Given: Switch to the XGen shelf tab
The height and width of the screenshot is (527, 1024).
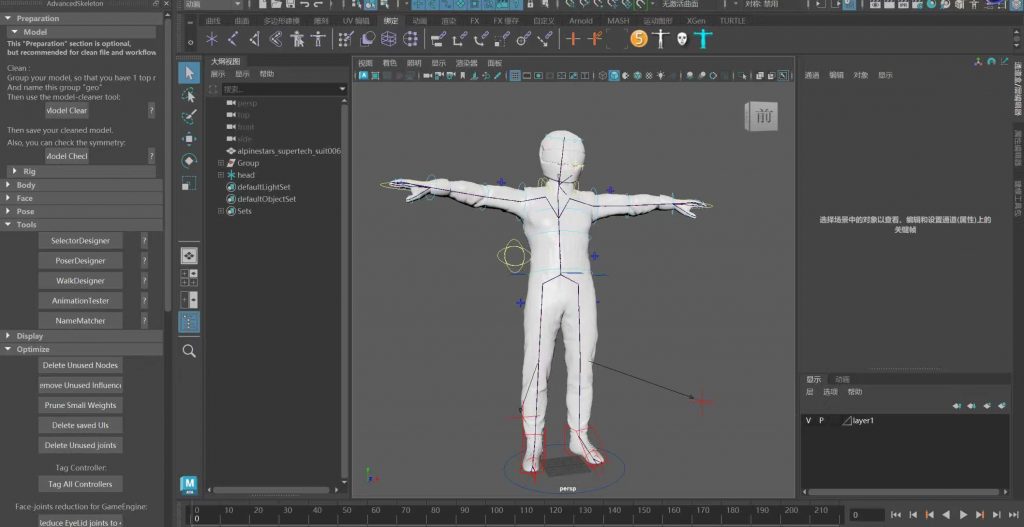Looking at the screenshot, I should pos(696,21).
